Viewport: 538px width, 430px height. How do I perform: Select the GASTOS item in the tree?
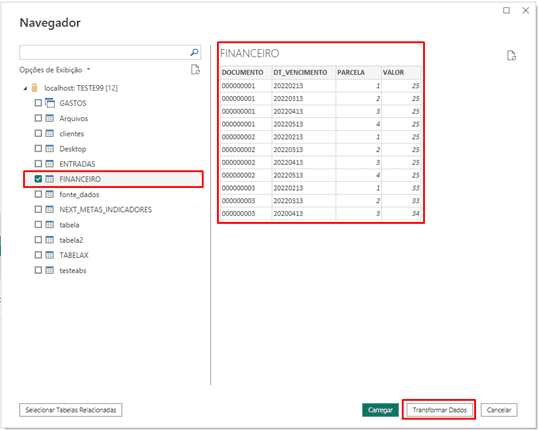tap(73, 103)
